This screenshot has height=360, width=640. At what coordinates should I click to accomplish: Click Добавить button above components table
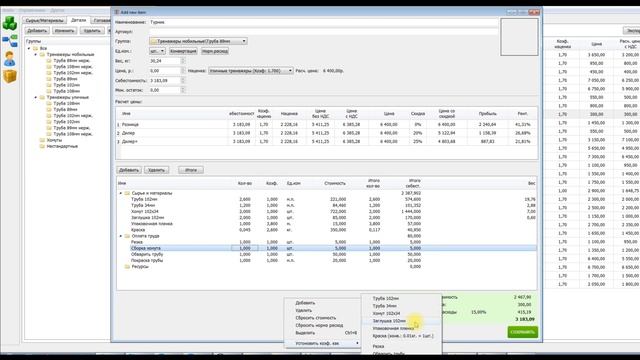coord(129,170)
